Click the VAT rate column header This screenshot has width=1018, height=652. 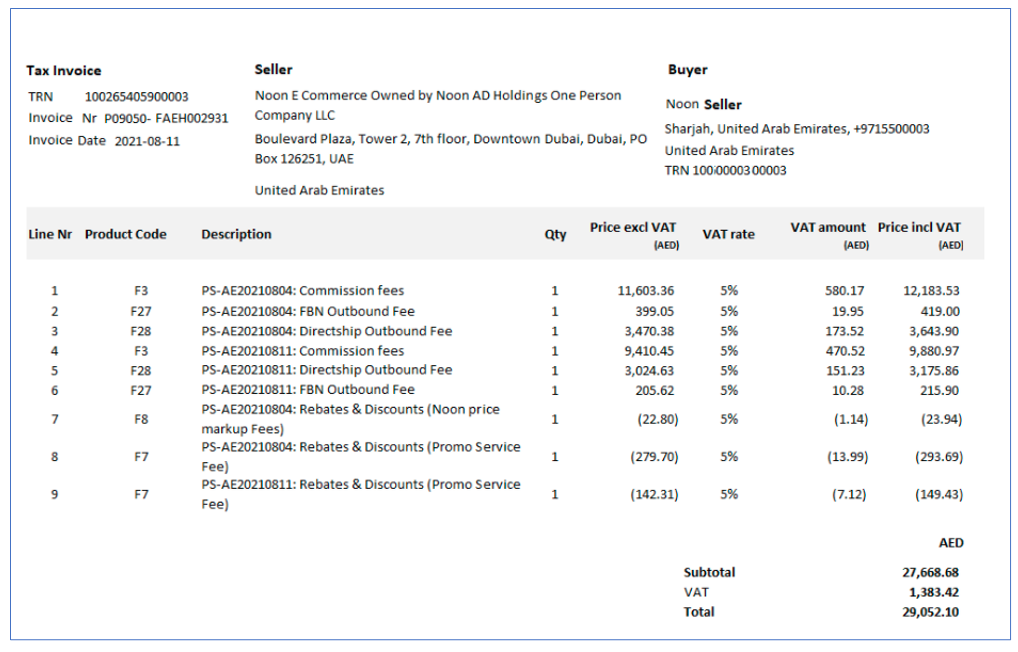pos(728,234)
